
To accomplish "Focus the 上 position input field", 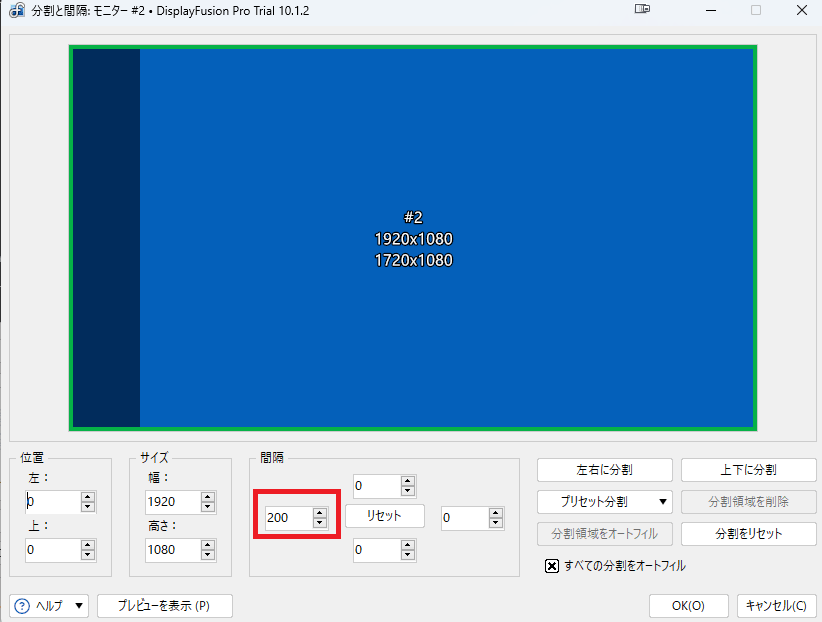I will [53, 550].
